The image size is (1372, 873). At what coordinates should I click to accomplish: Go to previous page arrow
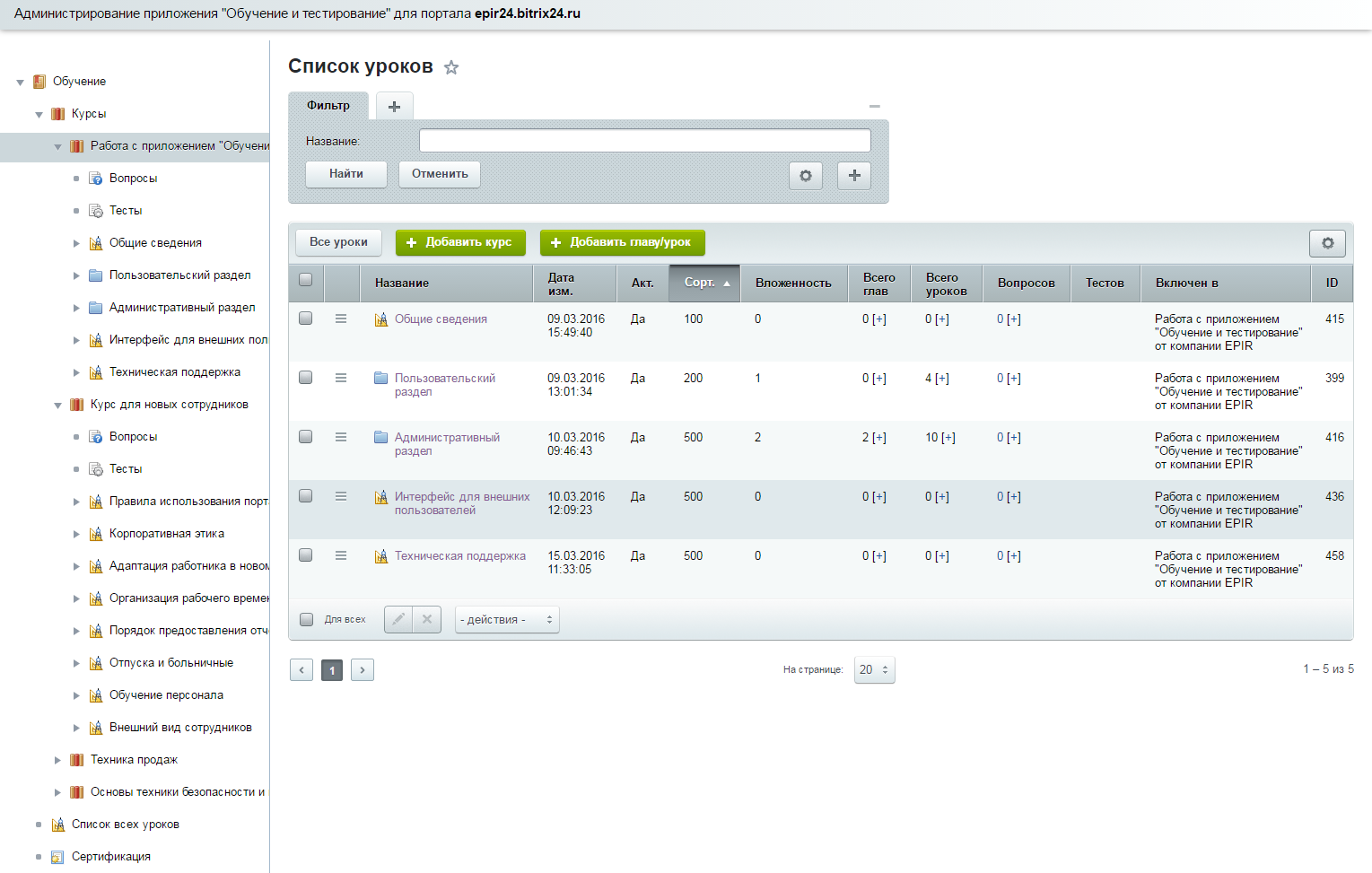[x=301, y=670]
